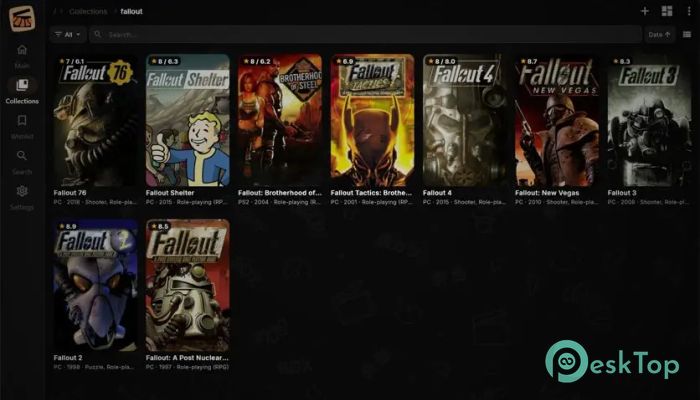Open Fallout Tactics cover art
Viewport: 700px width, 400px height.
point(372,120)
